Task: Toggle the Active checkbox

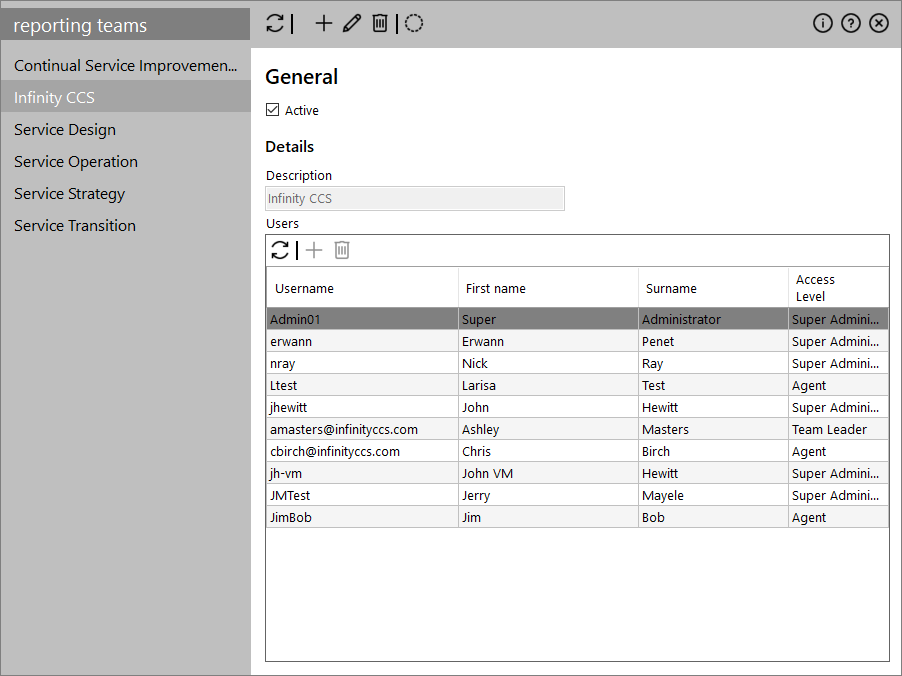Action: point(273,110)
